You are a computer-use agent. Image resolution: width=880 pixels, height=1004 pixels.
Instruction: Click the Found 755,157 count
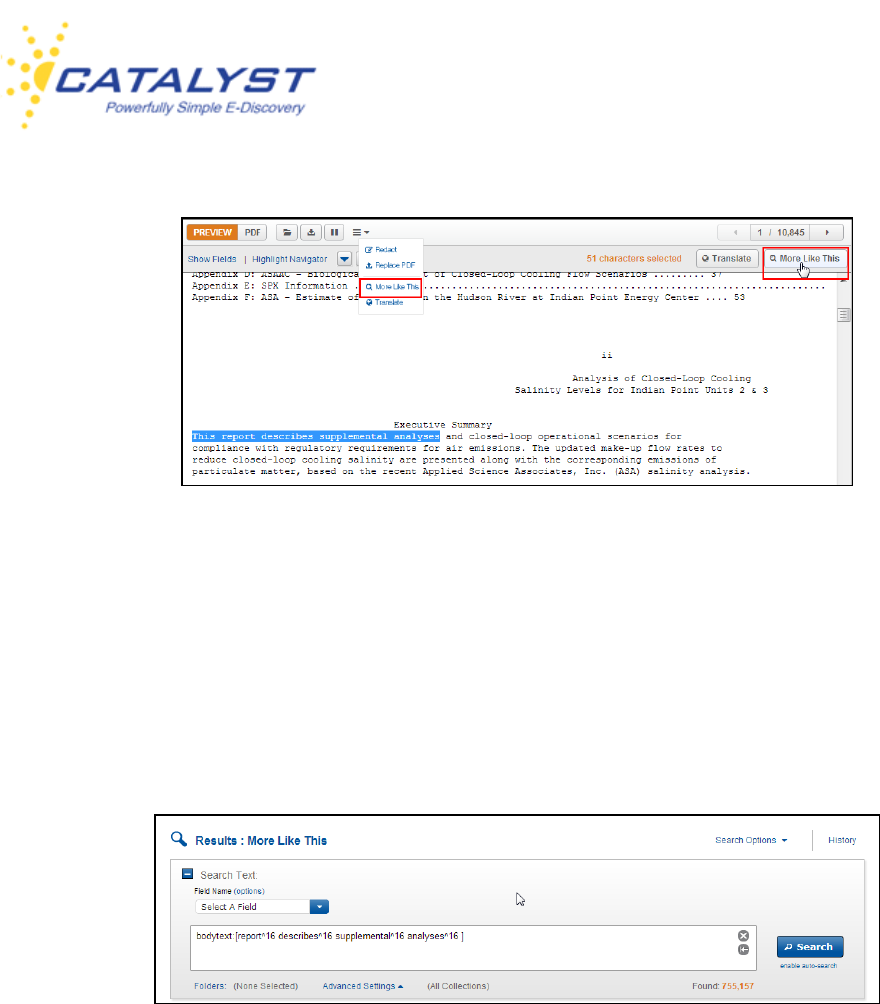click(x=722, y=986)
